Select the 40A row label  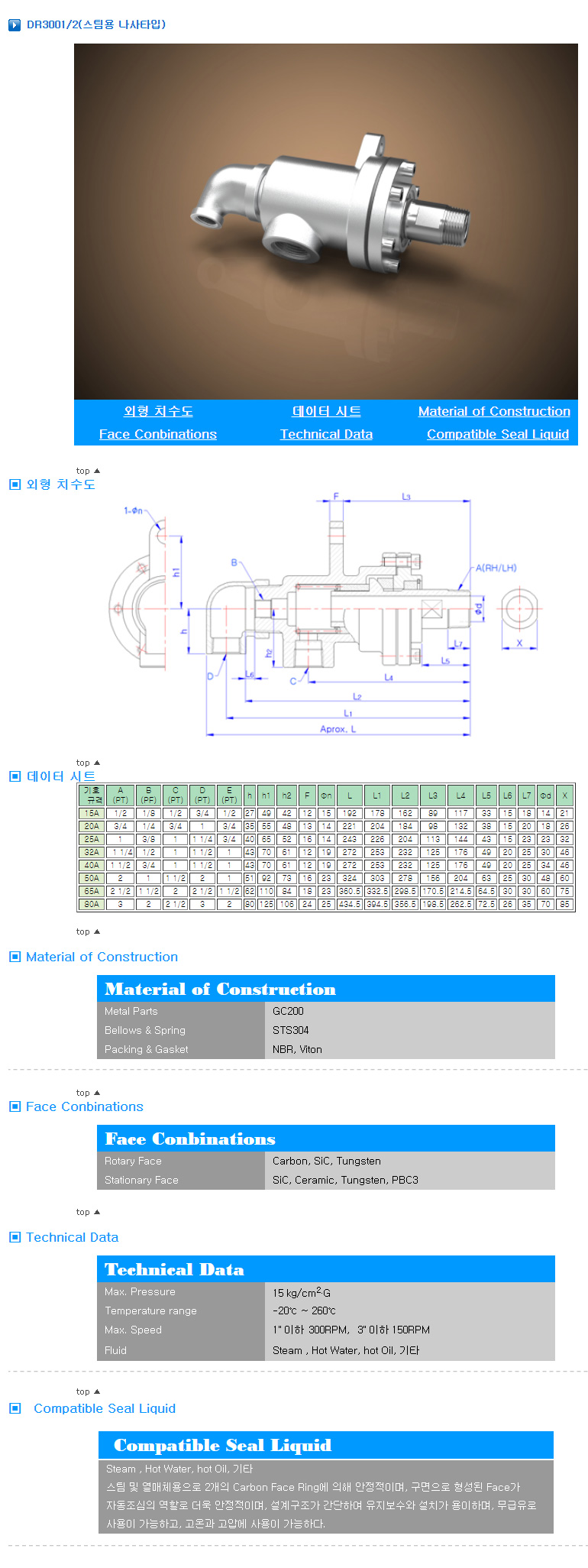[92, 865]
